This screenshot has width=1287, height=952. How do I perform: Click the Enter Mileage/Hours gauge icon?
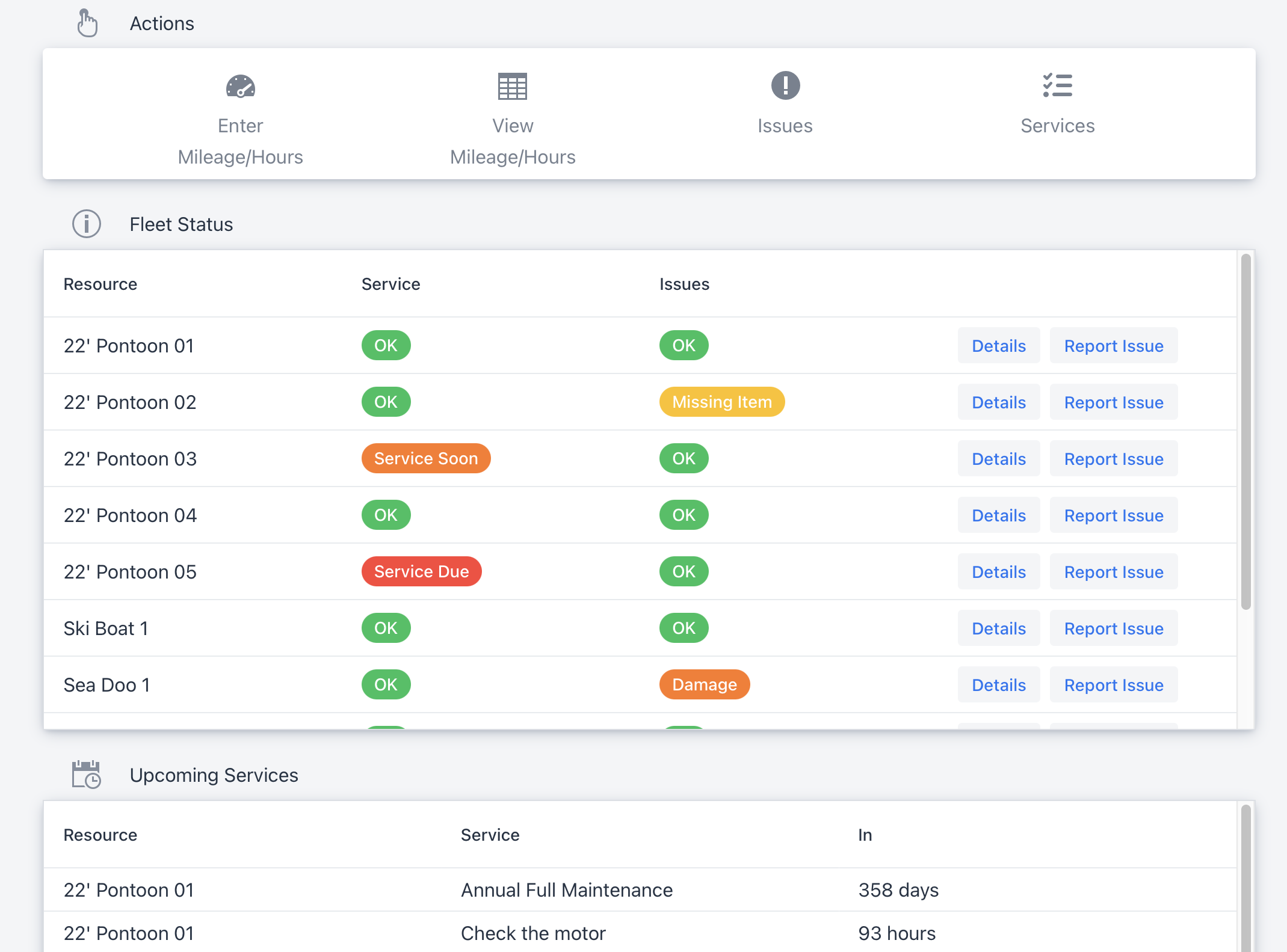point(241,87)
